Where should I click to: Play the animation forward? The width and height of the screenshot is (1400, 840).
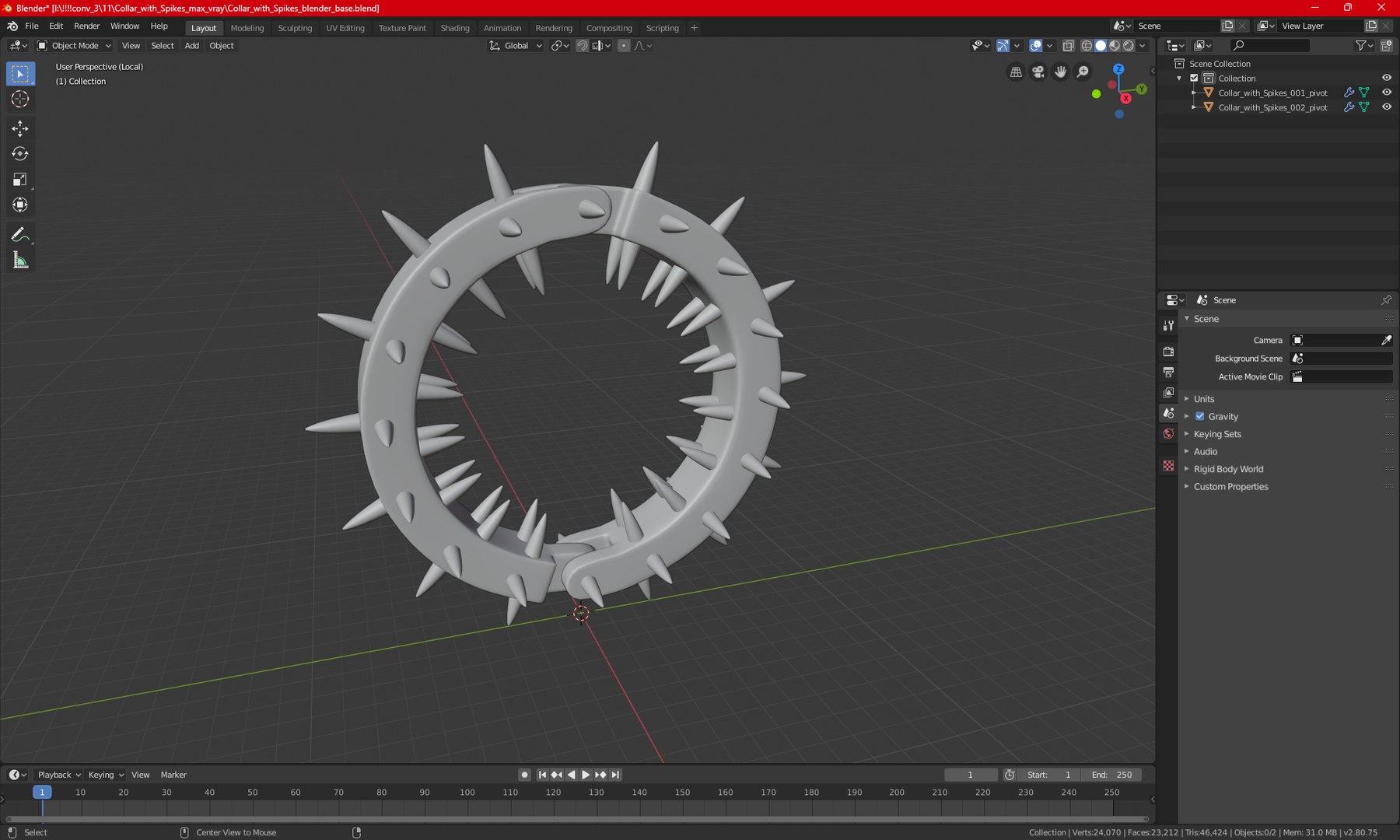pos(586,775)
